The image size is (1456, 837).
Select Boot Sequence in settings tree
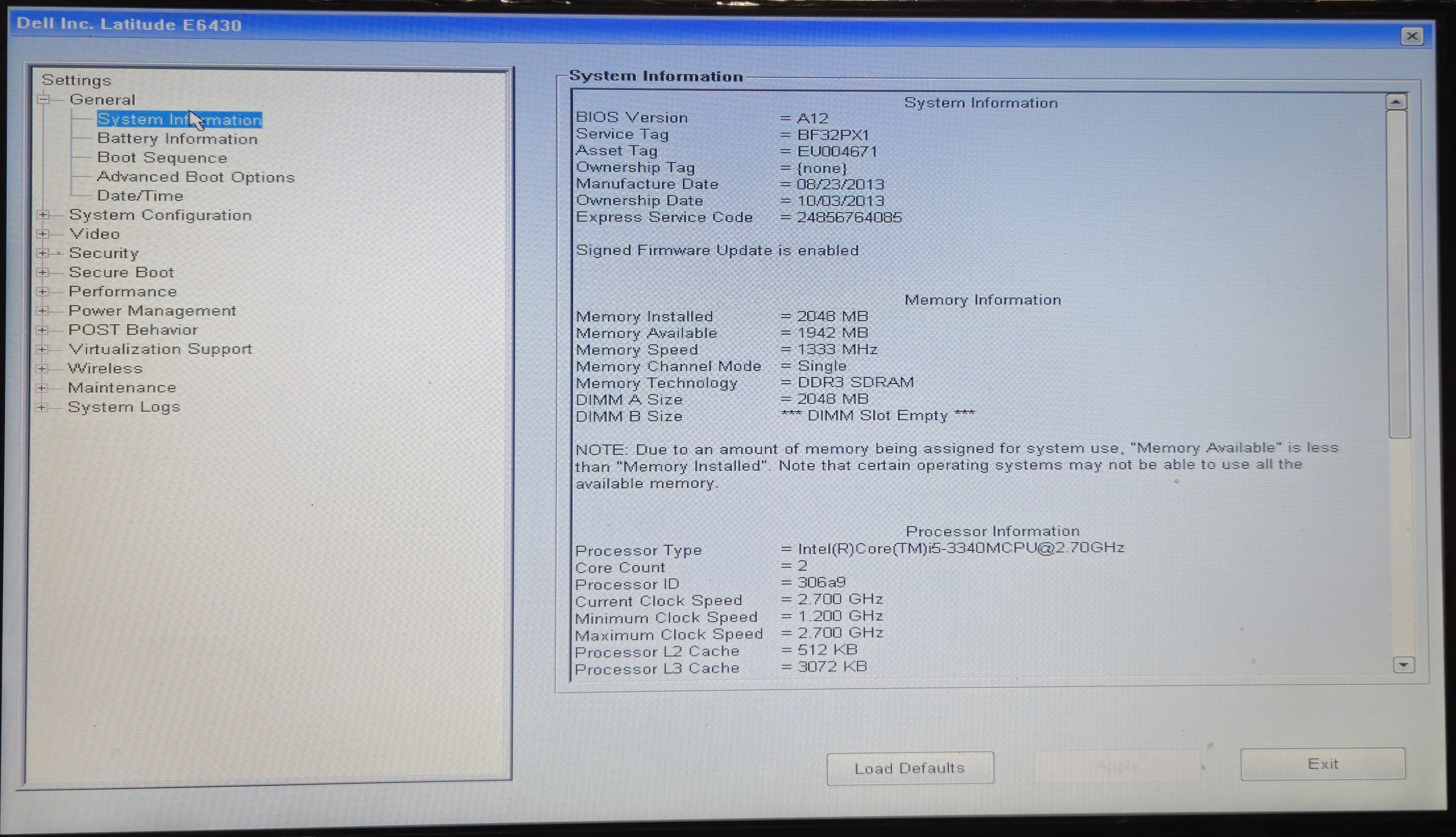(x=162, y=158)
